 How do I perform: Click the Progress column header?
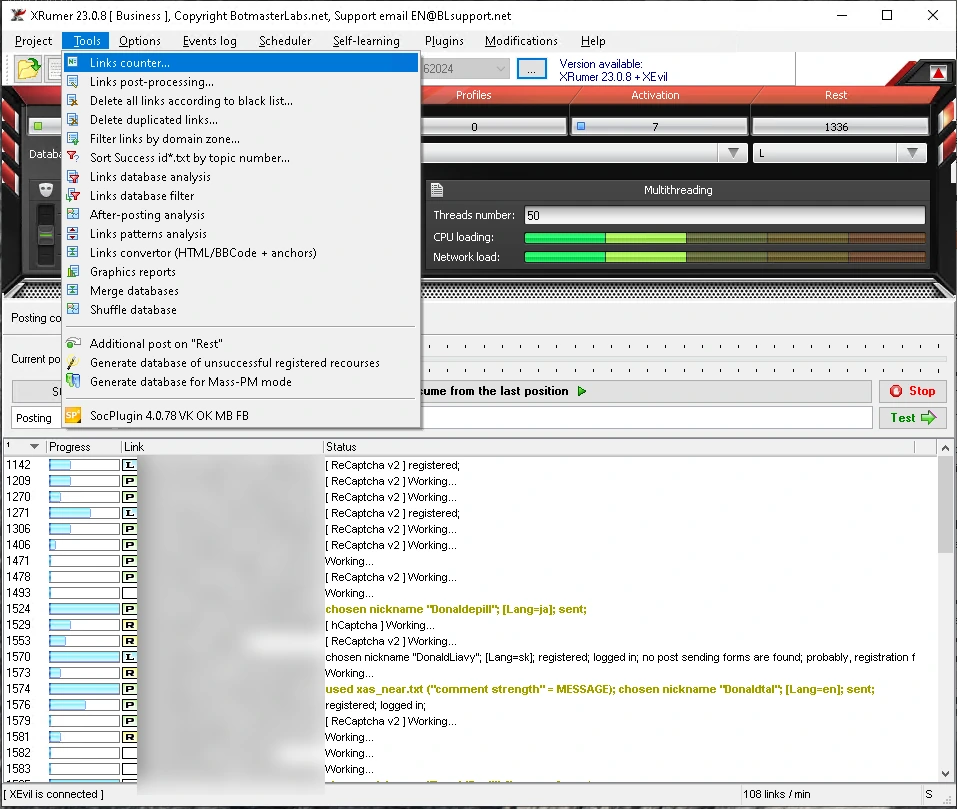84,447
